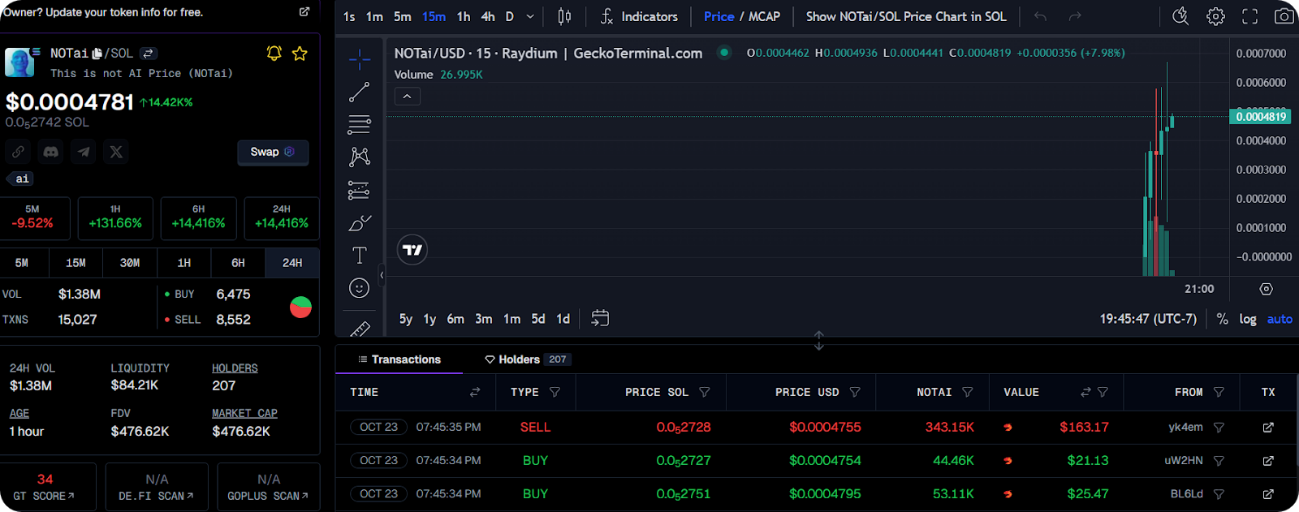
Task: Click the chart axis settings icon
Action: point(1266,289)
